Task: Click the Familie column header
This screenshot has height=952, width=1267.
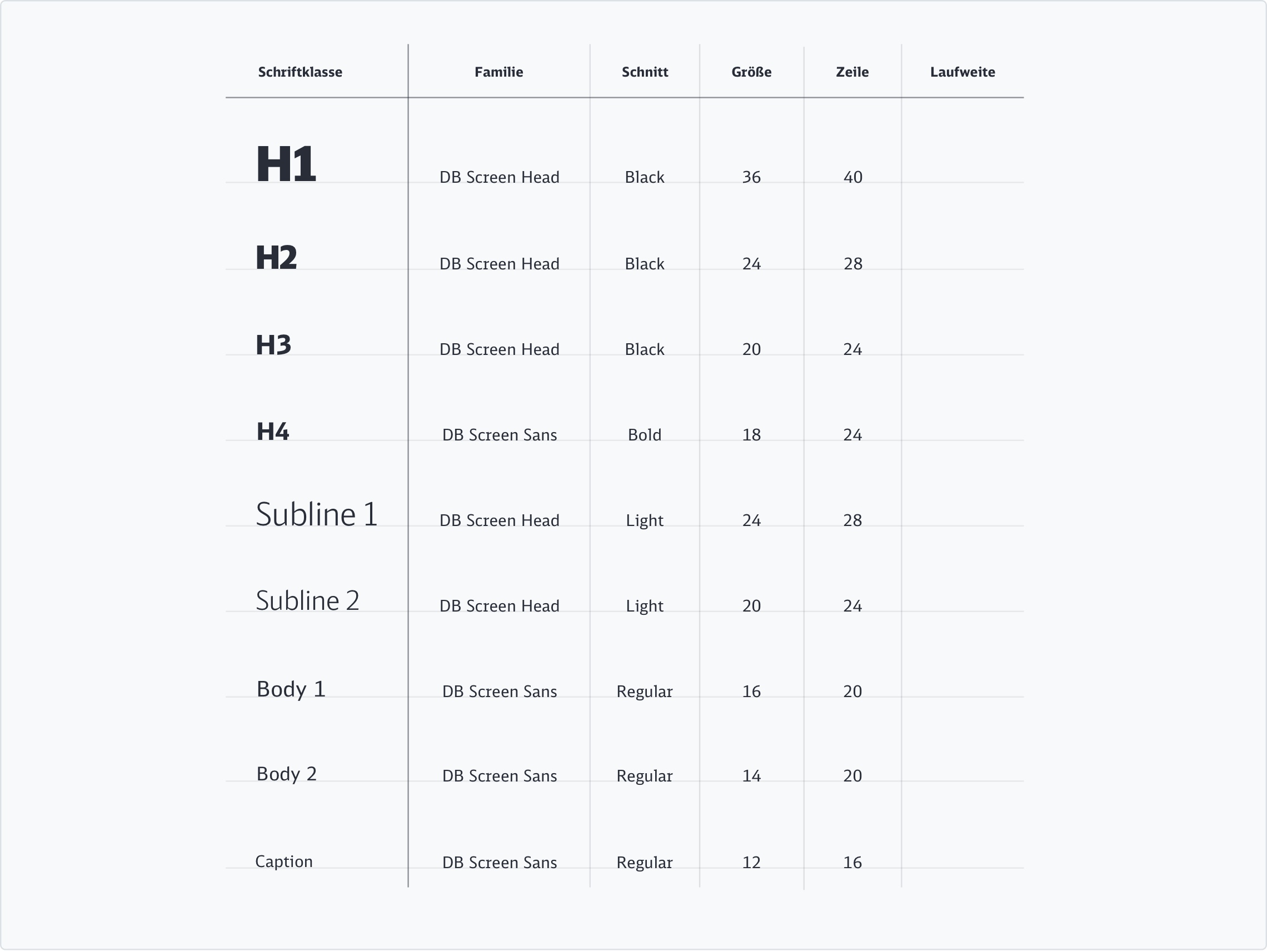Action: (498, 72)
